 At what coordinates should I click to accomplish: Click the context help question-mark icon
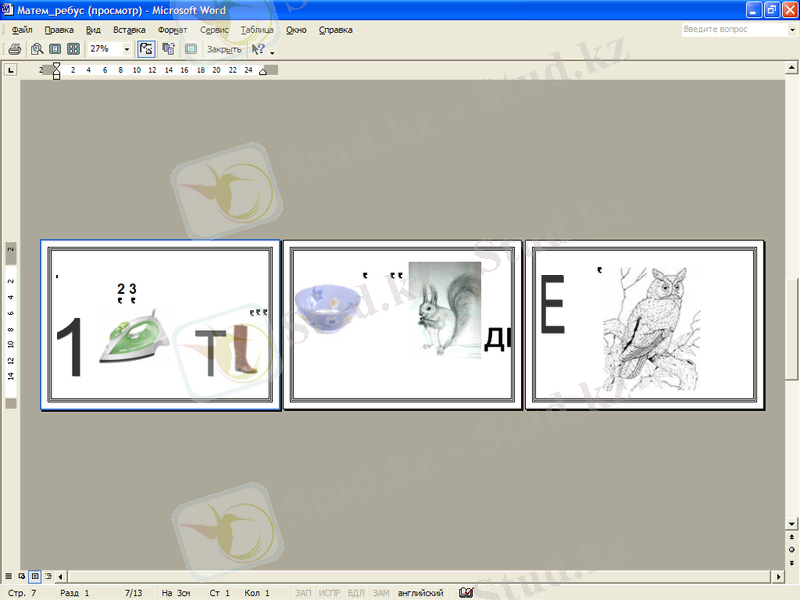point(258,49)
